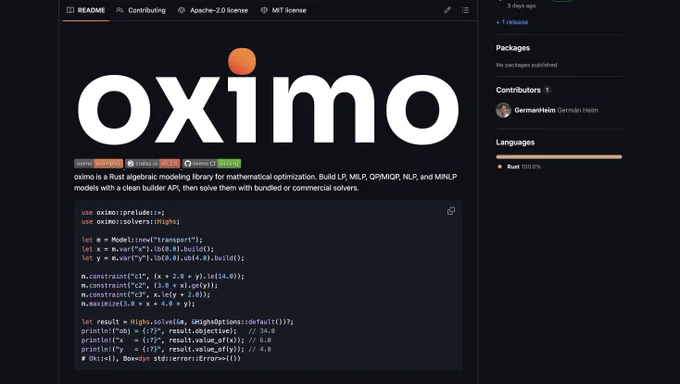The image size is (680, 384).
Task: Click the oximo CI passing badge
Action: (212, 164)
